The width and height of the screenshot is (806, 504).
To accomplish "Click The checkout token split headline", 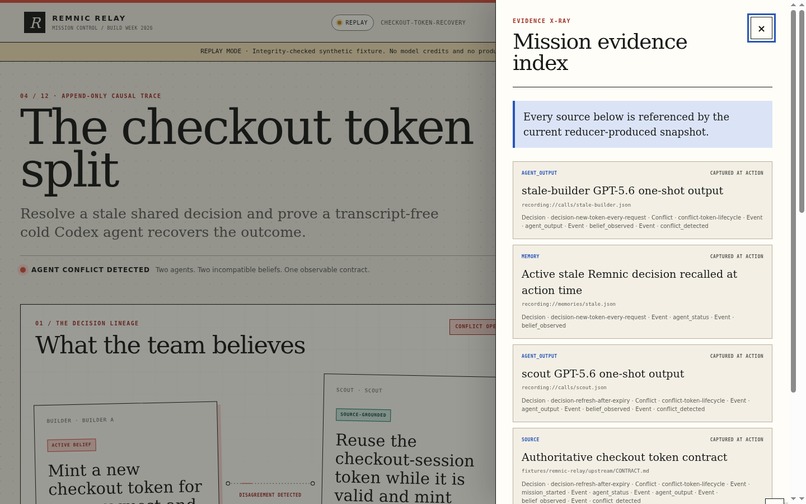I will point(246,148).
